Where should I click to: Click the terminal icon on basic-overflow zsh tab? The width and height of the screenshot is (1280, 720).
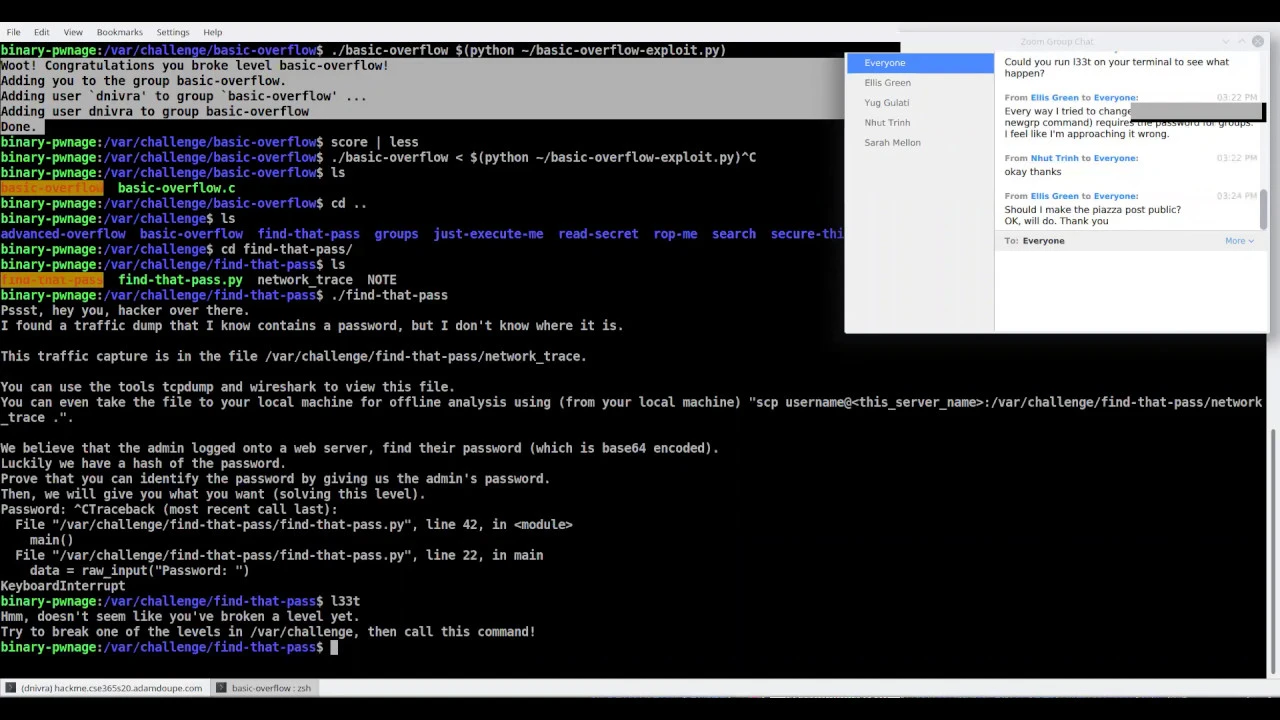(x=222, y=688)
